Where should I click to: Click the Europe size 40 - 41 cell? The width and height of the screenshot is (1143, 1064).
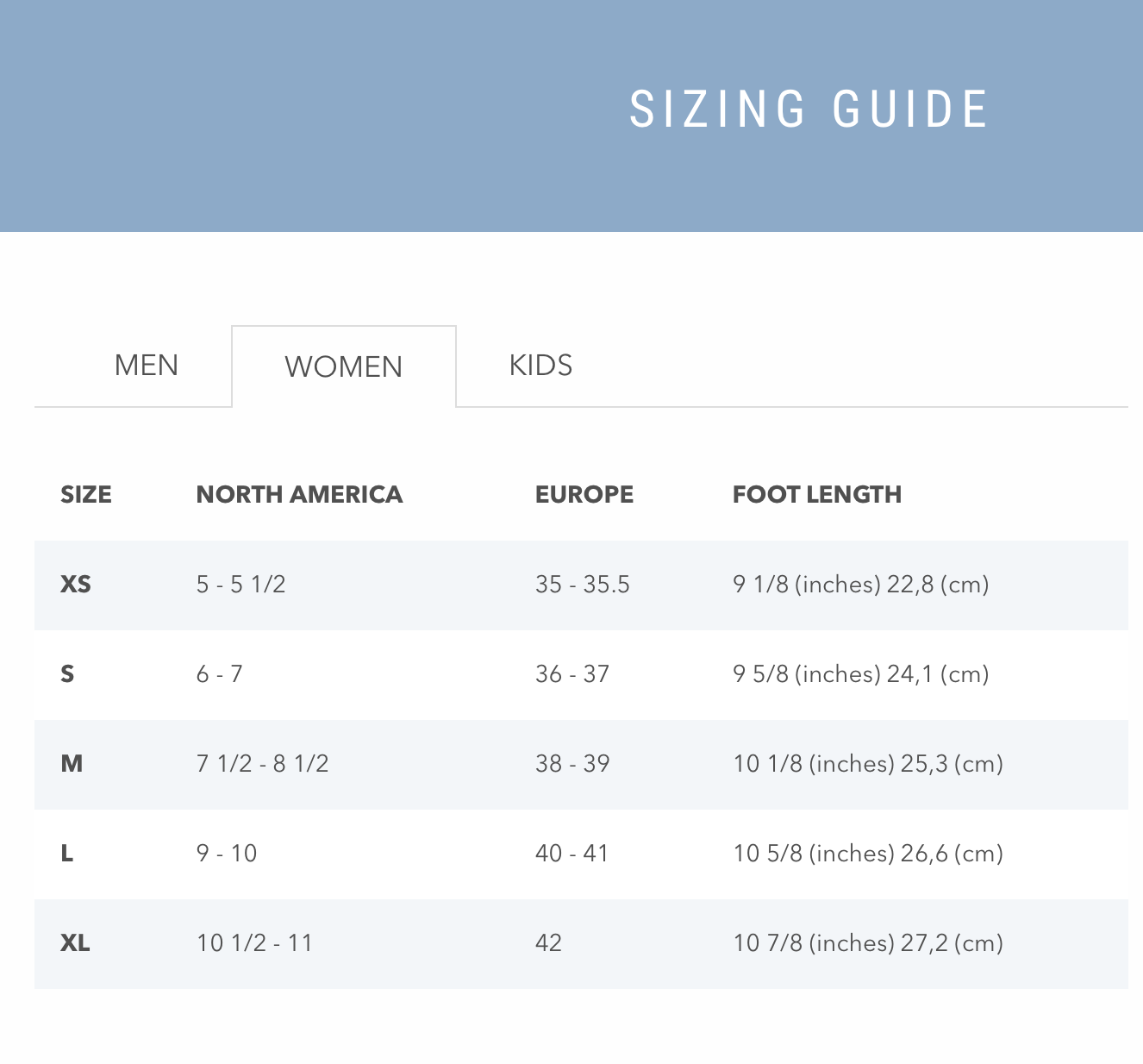coord(571,854)
